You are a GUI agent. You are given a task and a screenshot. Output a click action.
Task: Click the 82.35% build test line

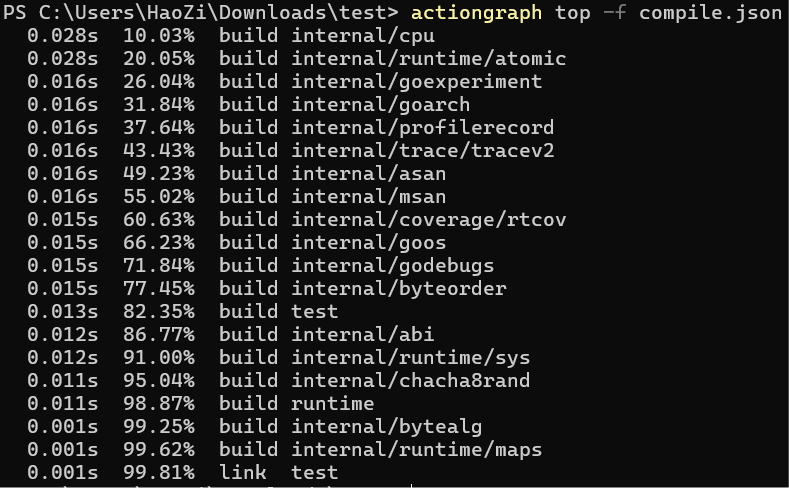pos(182,312)
